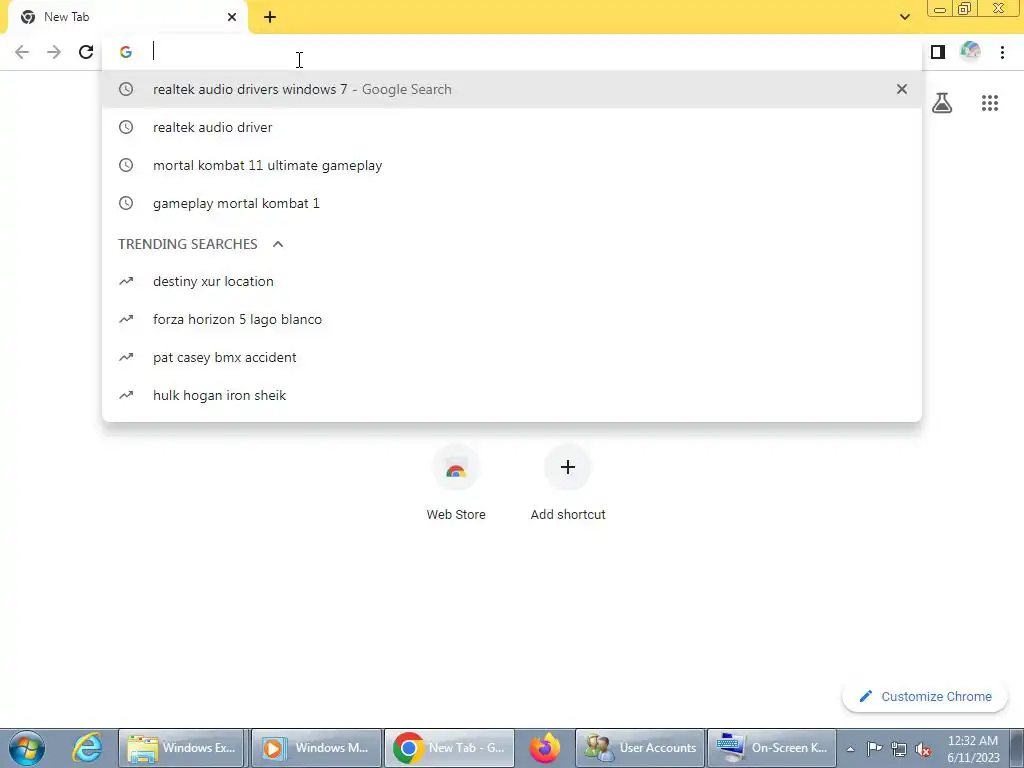Screen dimensions: 1024x768
Task: Switch to Windows Explorer taskbar button
Action: tap(182, 748)
